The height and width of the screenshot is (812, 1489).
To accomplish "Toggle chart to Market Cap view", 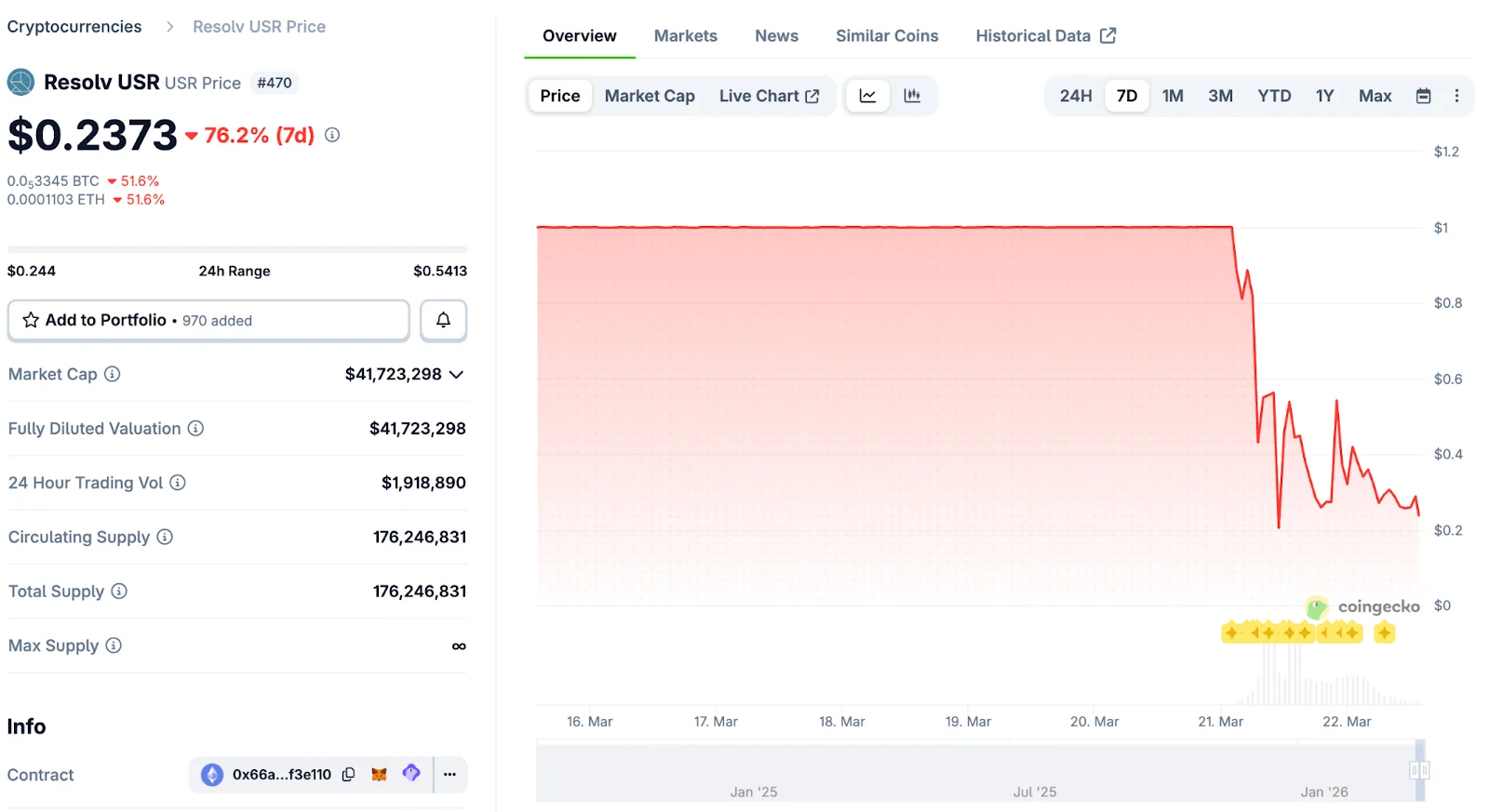I will pos(650,96).
